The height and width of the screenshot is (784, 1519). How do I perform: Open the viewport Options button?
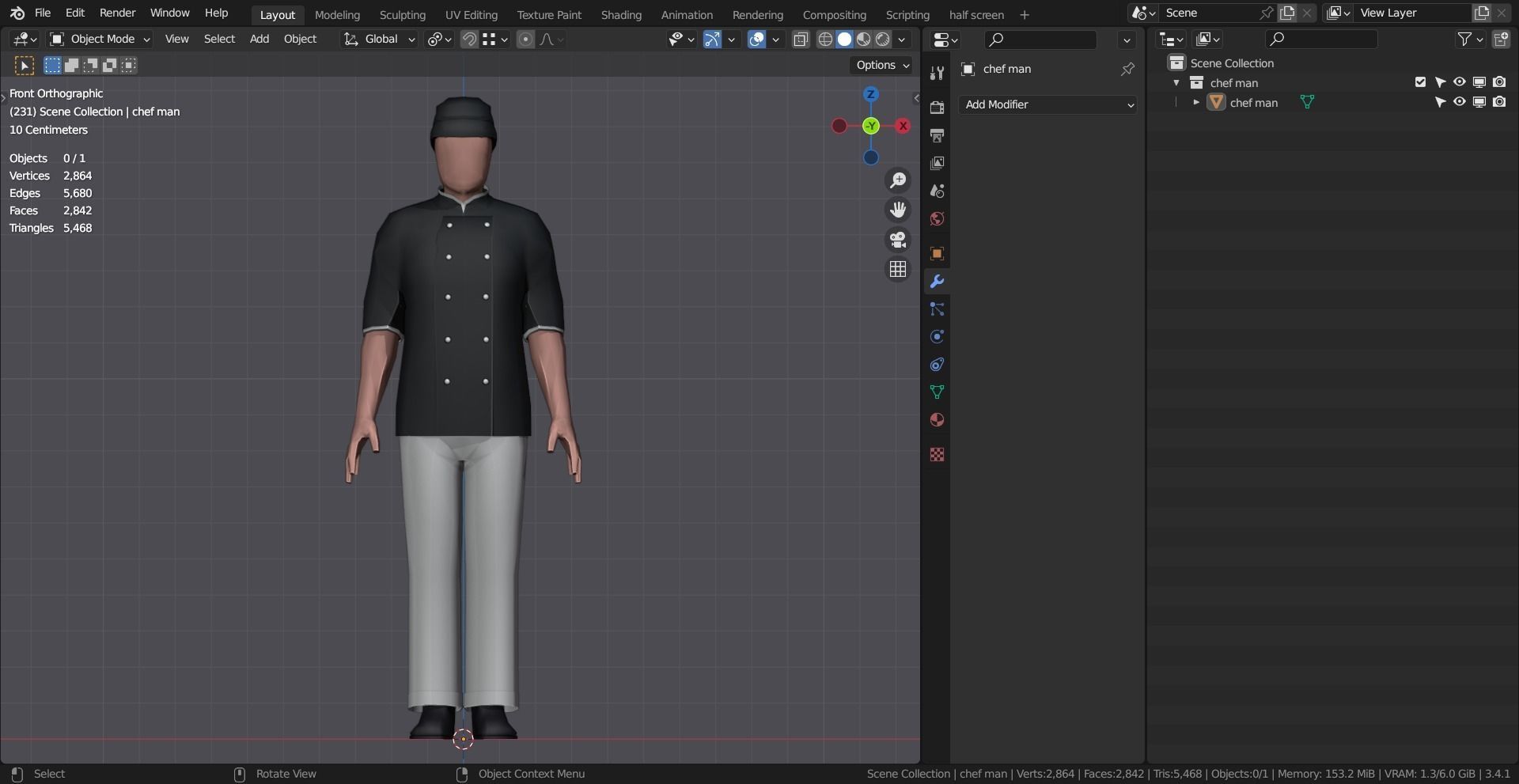coord(881,65)
